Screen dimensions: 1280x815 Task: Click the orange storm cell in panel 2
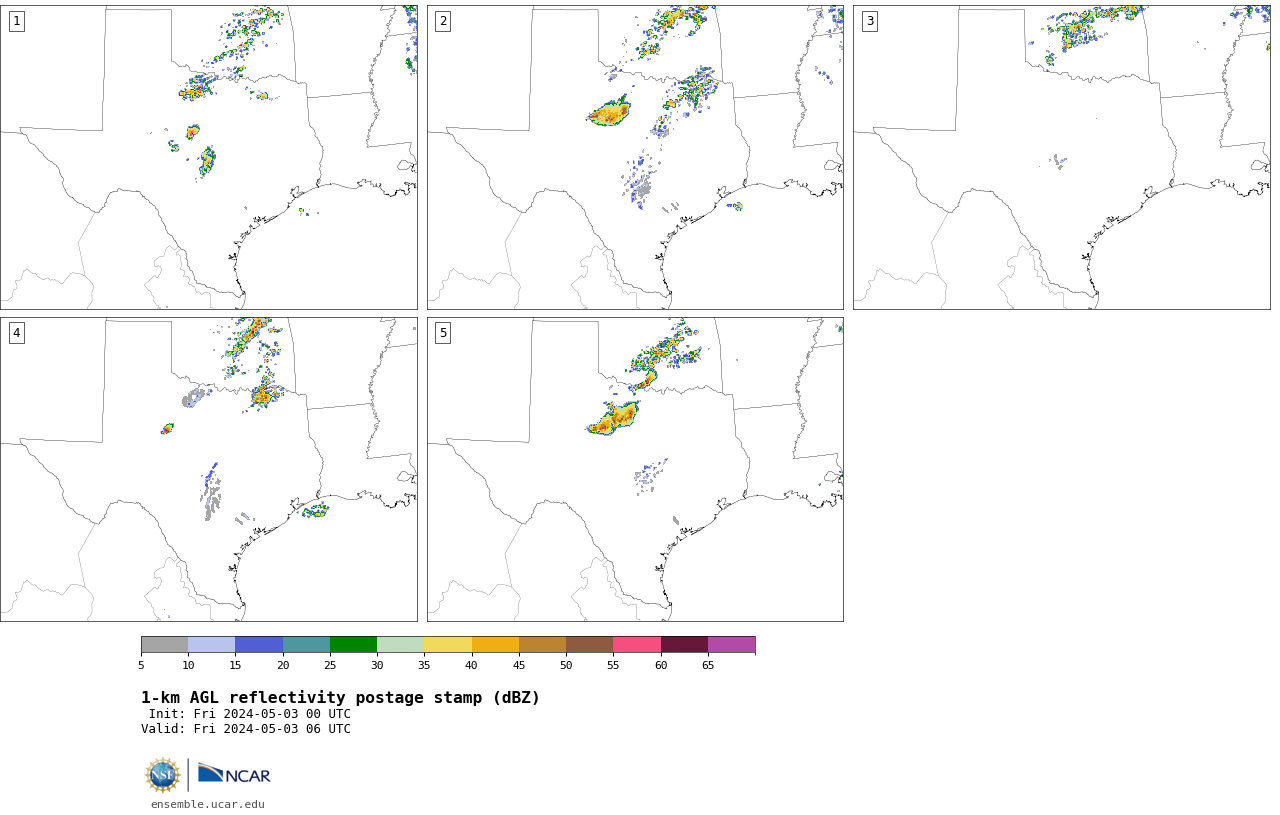[x=609, y=113]
